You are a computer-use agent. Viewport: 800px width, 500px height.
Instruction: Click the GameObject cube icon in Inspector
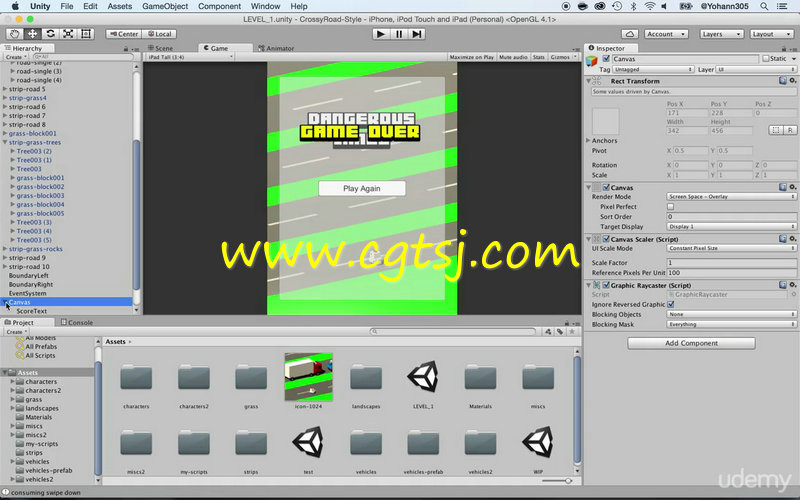coord(591,62)
